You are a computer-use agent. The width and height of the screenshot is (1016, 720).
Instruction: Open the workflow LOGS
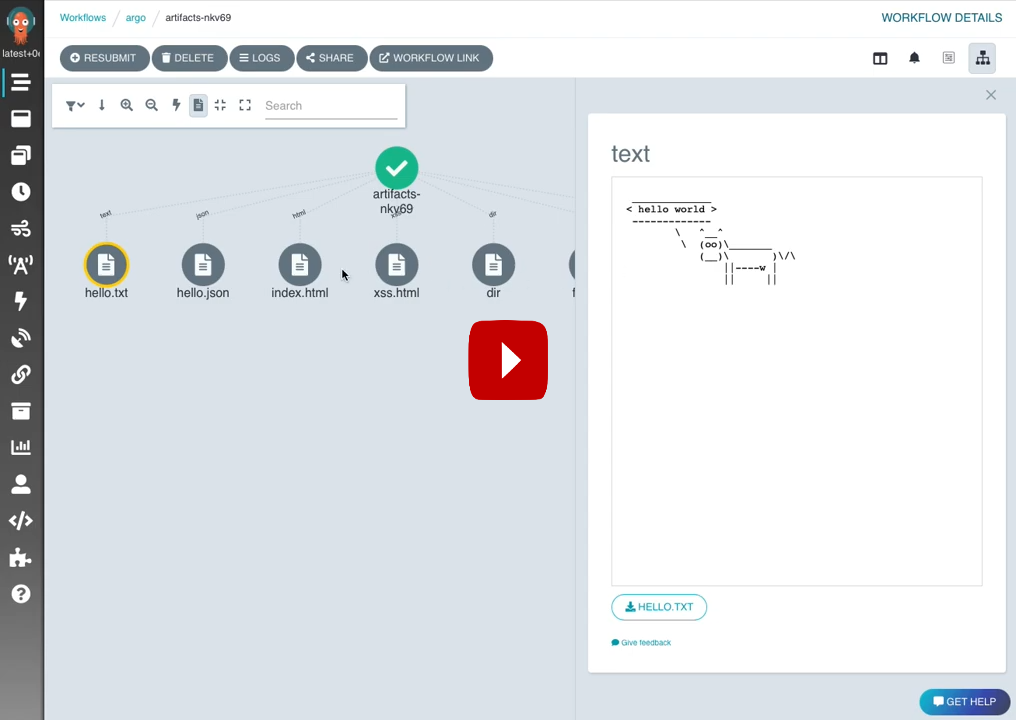(x=261, y=58)
